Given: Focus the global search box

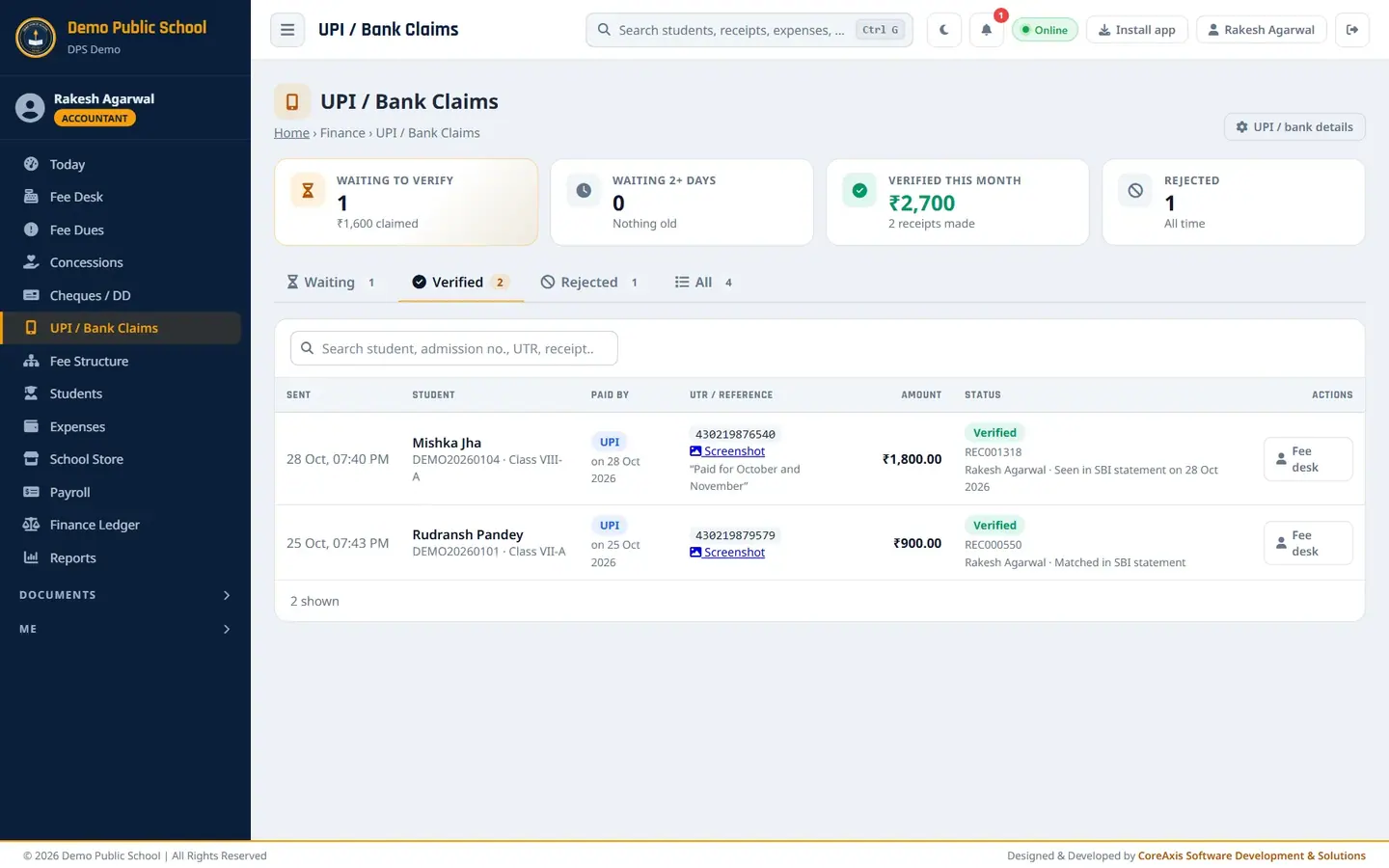Looking at the screenshot, I should 749,30.
